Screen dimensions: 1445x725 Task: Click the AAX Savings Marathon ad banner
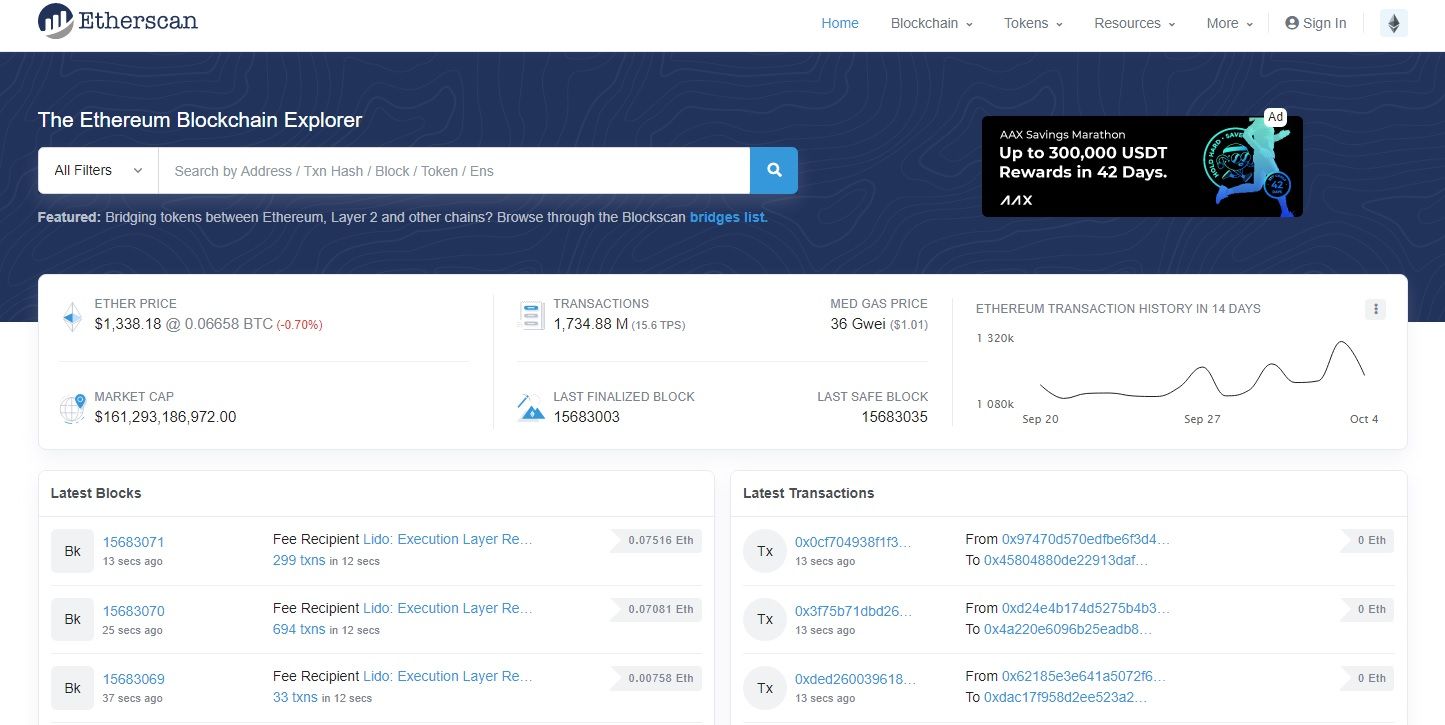click(1142, 166)
